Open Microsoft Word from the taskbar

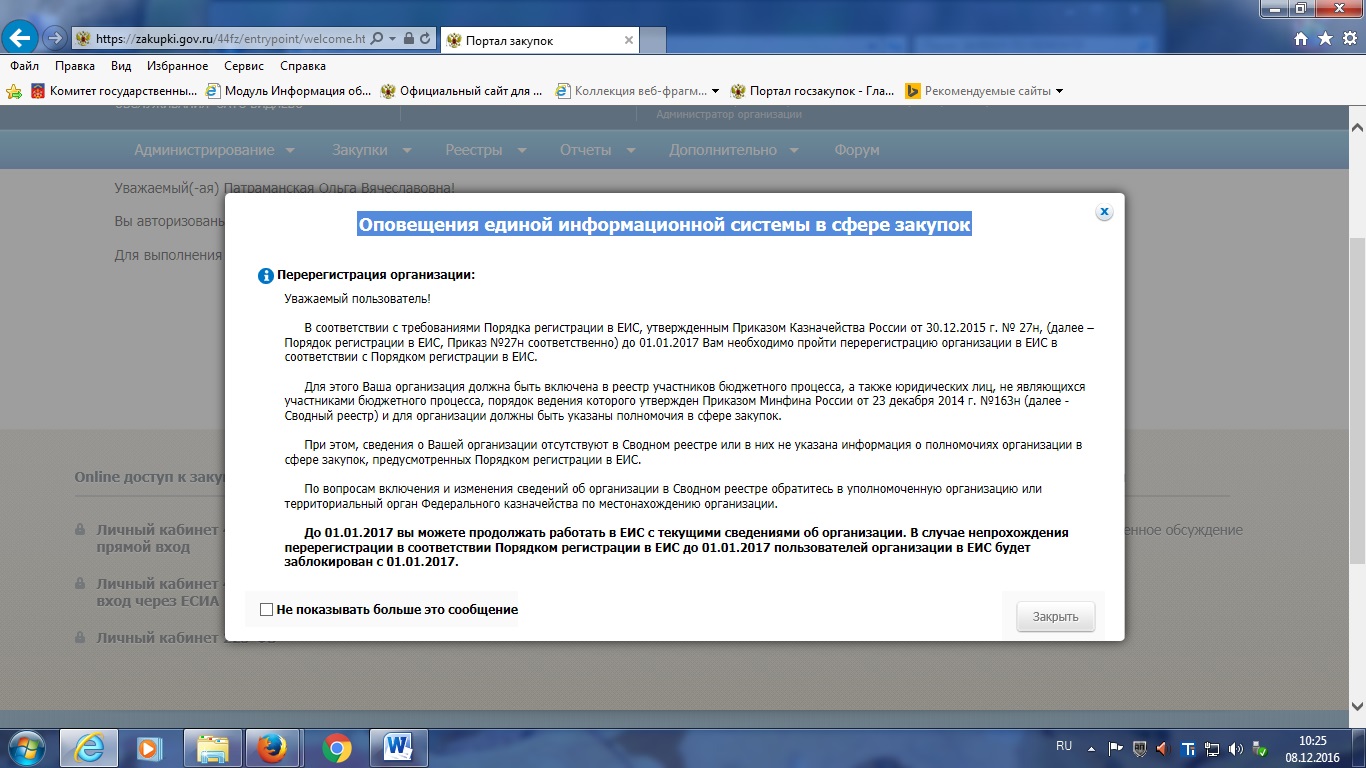(x=399, y=747)
